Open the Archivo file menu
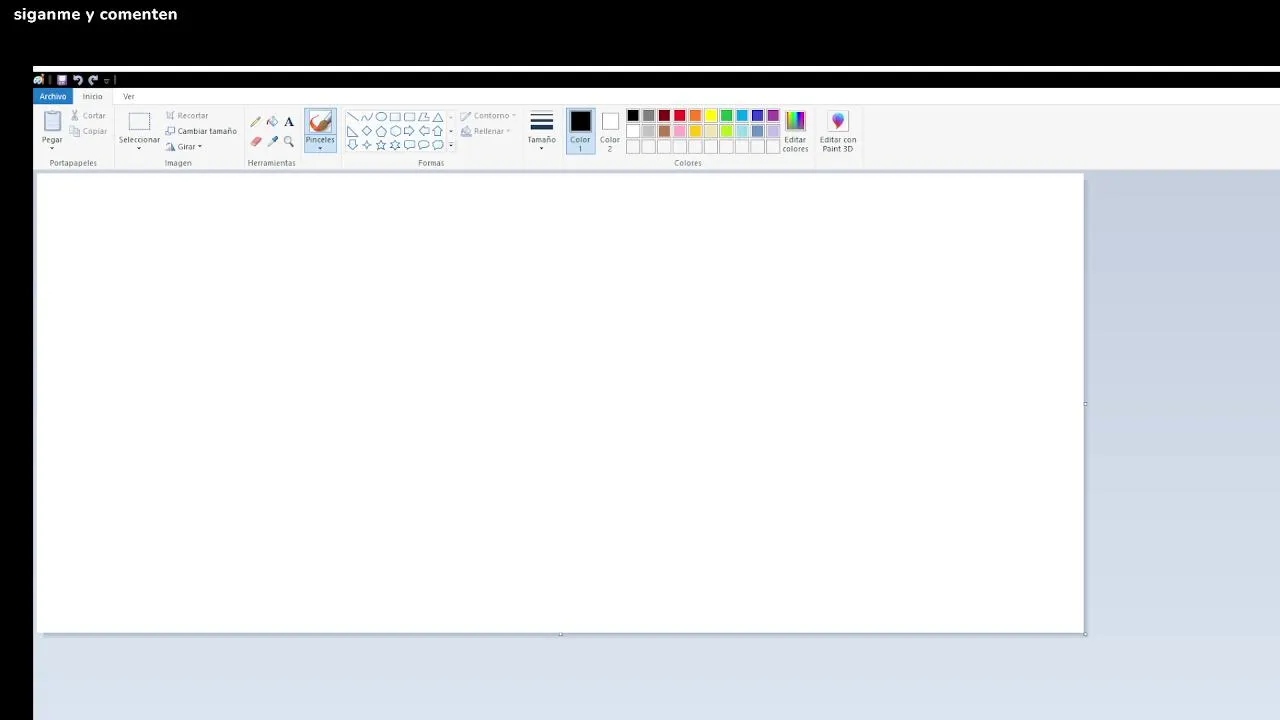This screenshot has width=1280, height=720. tap(53, 96)
